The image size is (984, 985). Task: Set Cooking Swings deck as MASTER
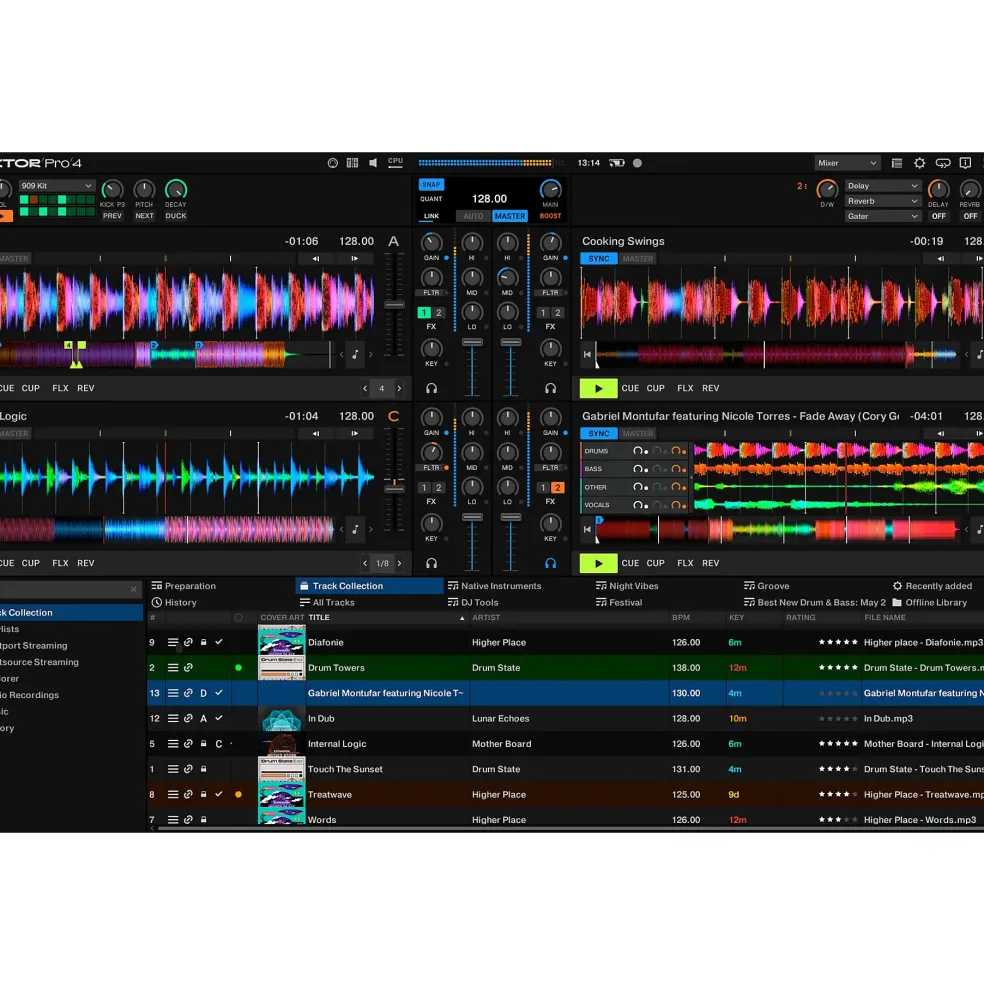(638, 258)
